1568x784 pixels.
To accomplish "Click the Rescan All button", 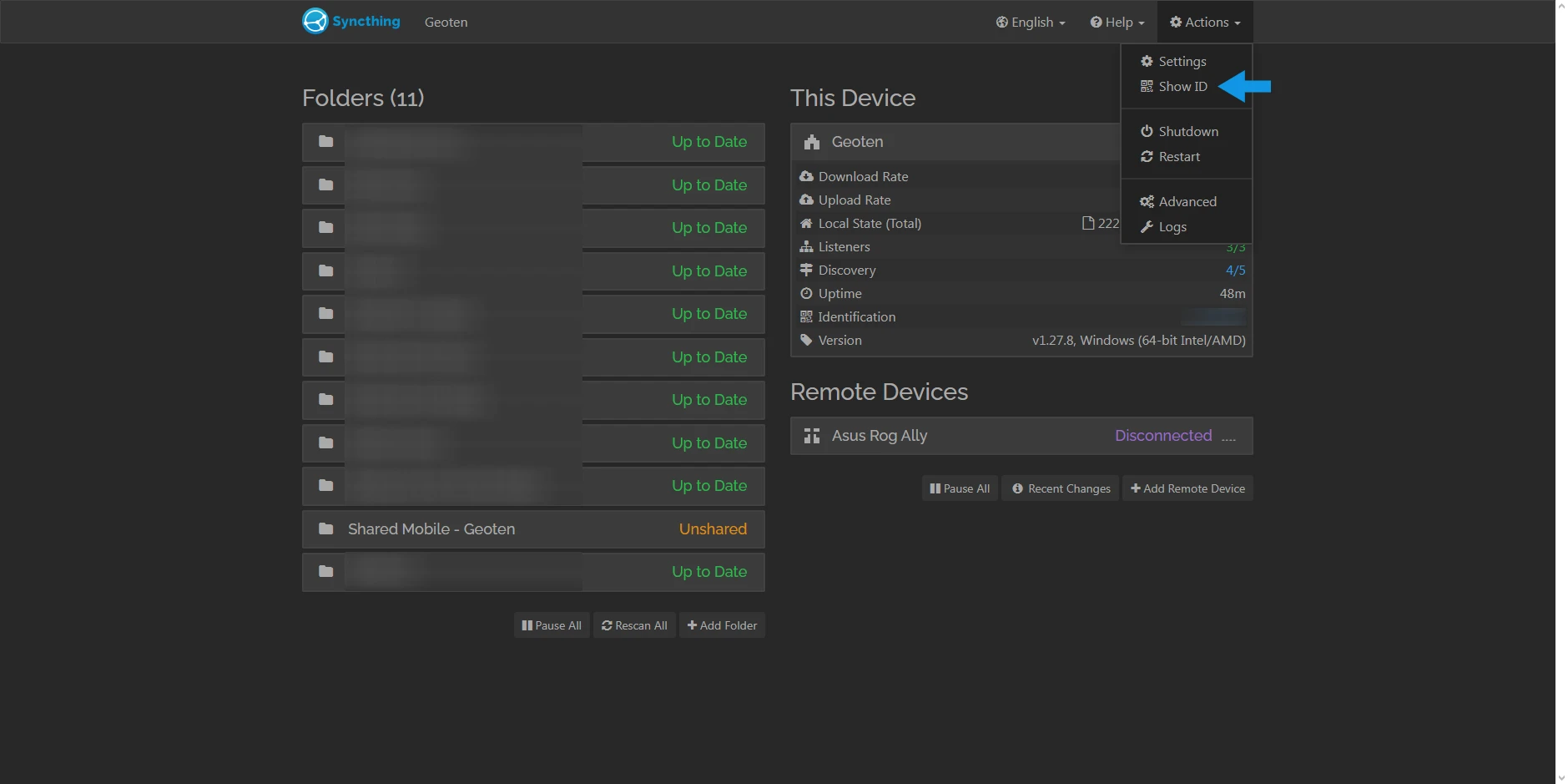I will point(634,625).
